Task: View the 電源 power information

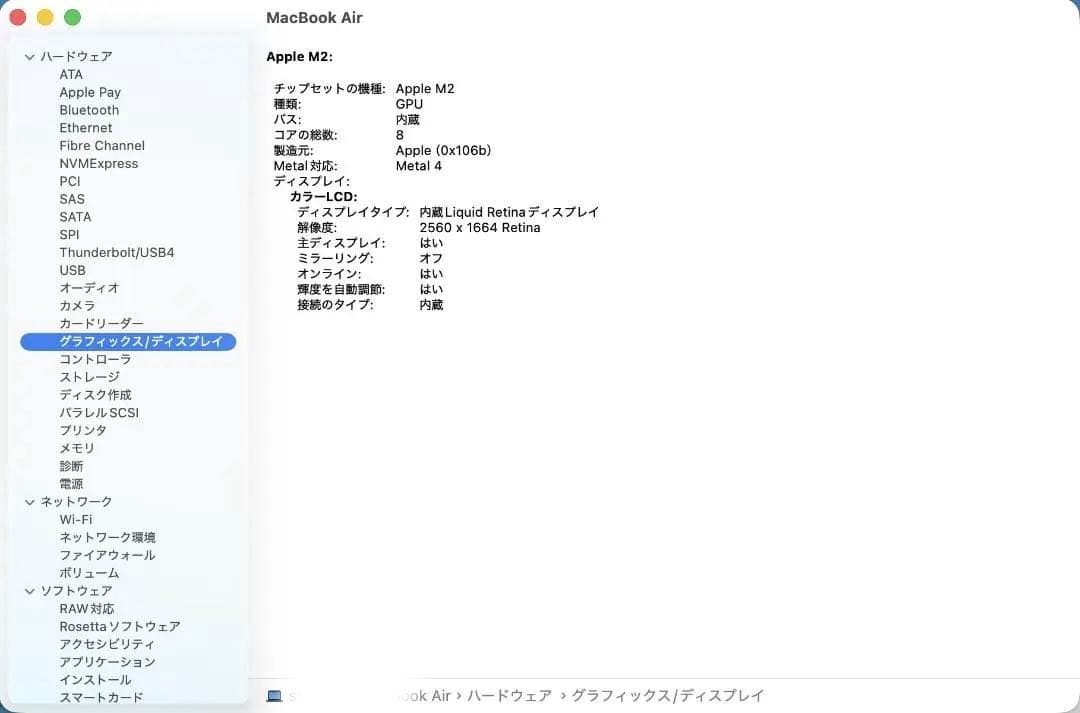Action: pyautogui.click(x=72, y=483)
